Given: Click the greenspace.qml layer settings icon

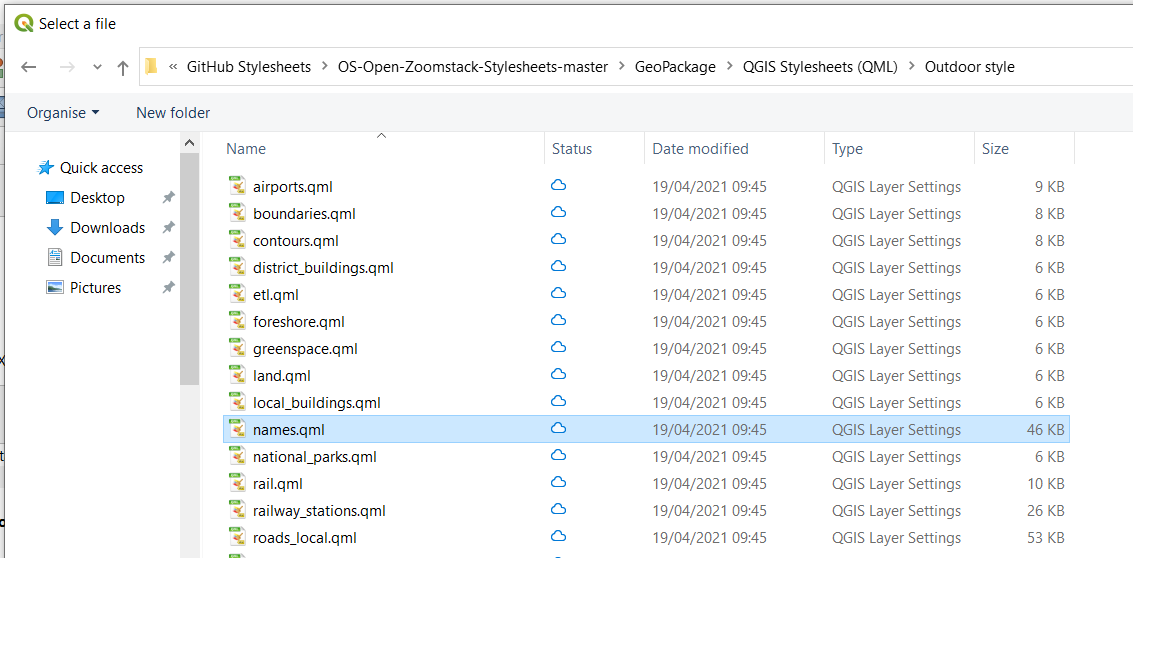Looking at the screenshot, I should (237, 348).
